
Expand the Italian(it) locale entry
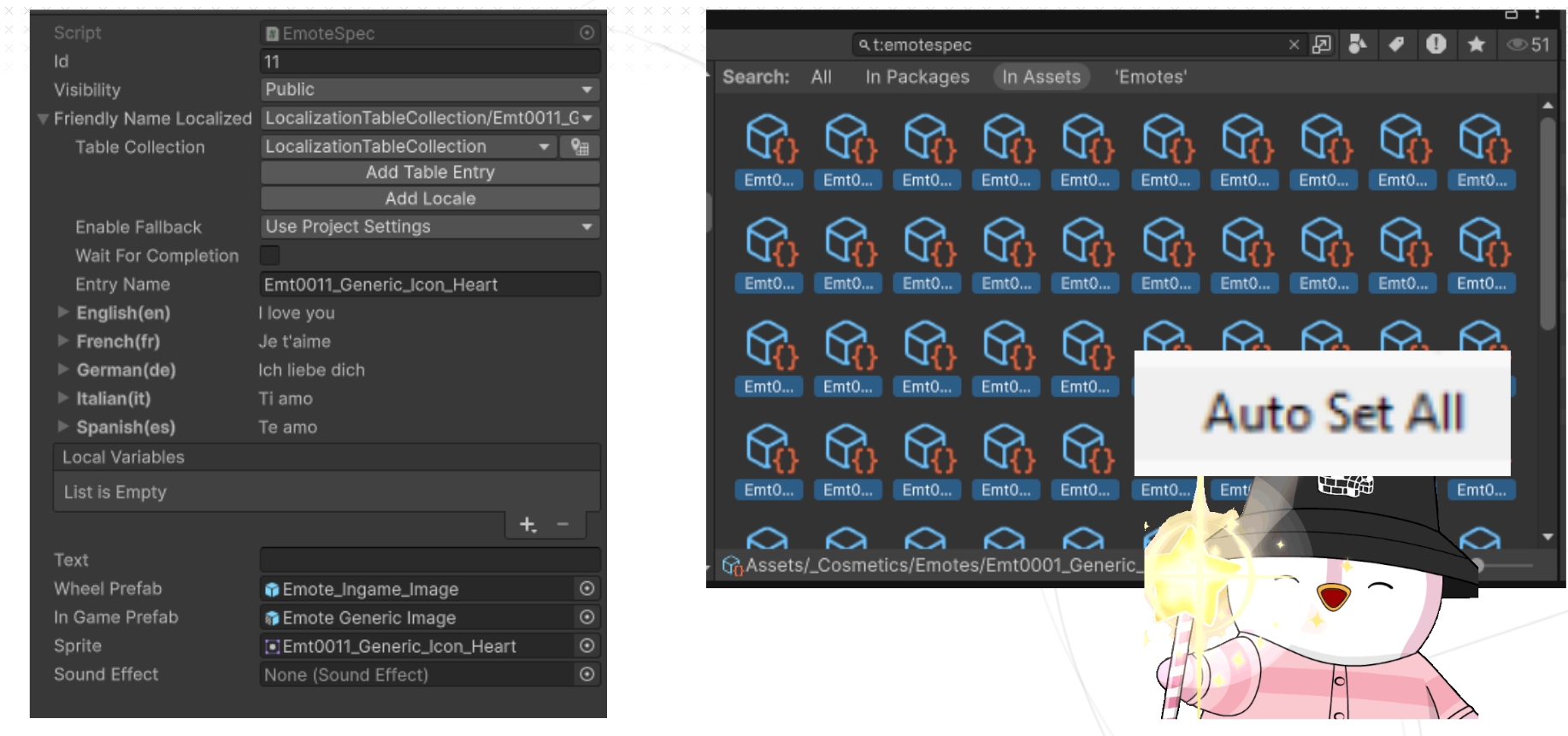click(63, 397)
